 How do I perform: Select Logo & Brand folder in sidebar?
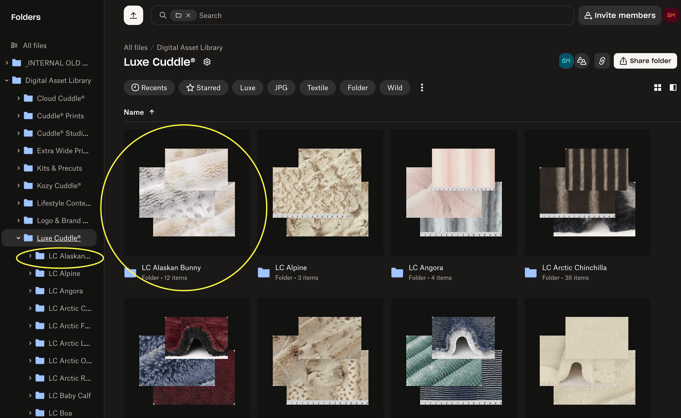point(63,220)
